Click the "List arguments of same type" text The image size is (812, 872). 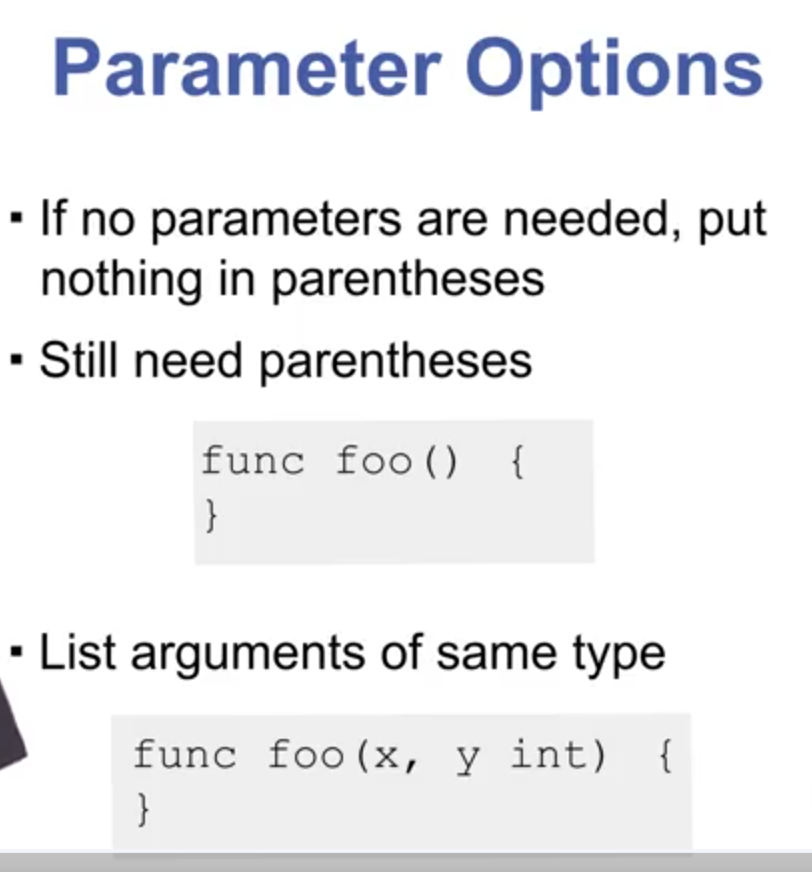352,655
